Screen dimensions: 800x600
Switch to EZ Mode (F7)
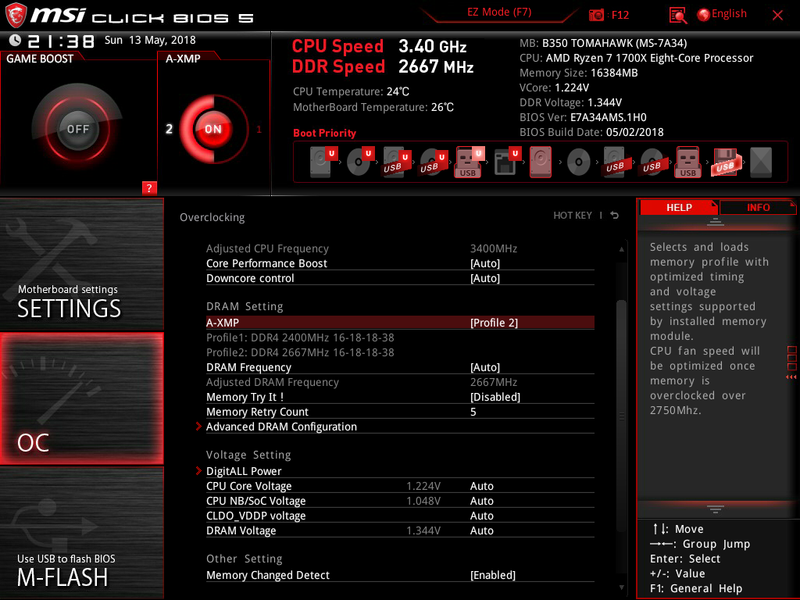pyautogui.click(x=499, y=12)
